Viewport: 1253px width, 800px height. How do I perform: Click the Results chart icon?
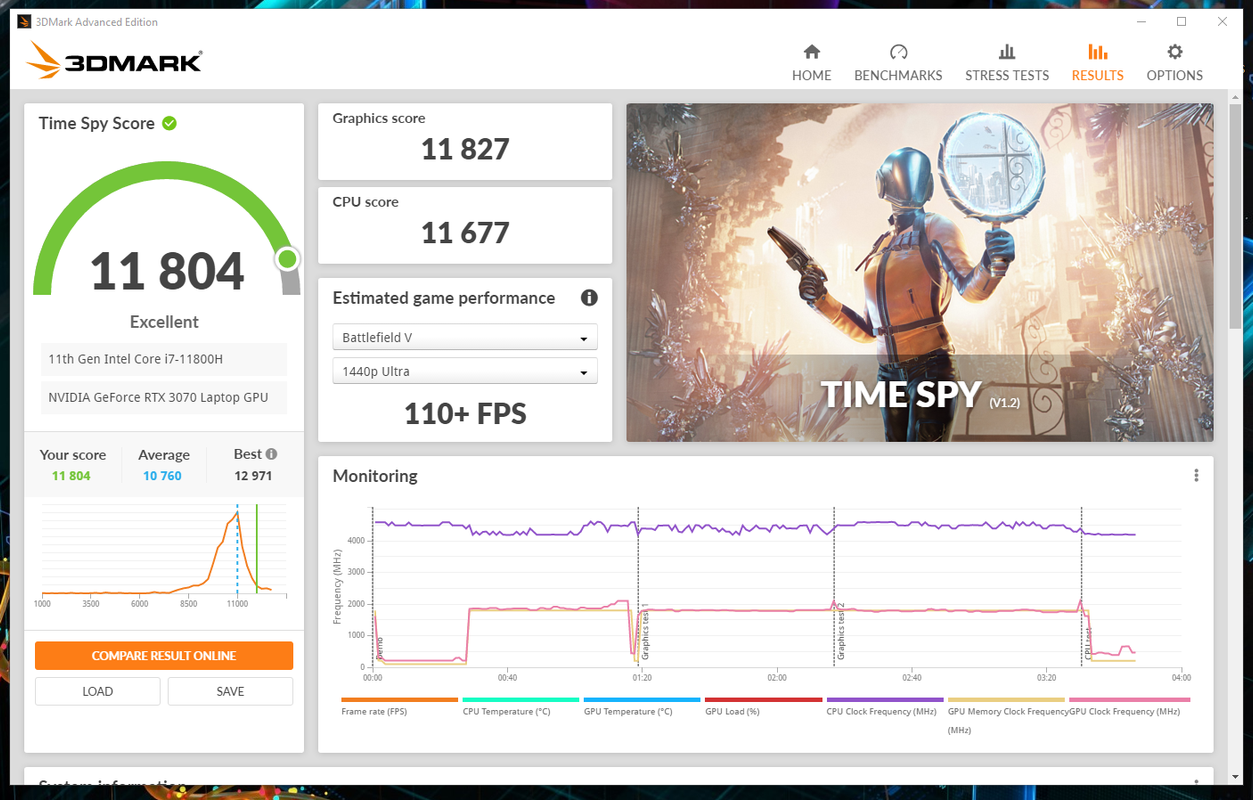(1097, 52)
